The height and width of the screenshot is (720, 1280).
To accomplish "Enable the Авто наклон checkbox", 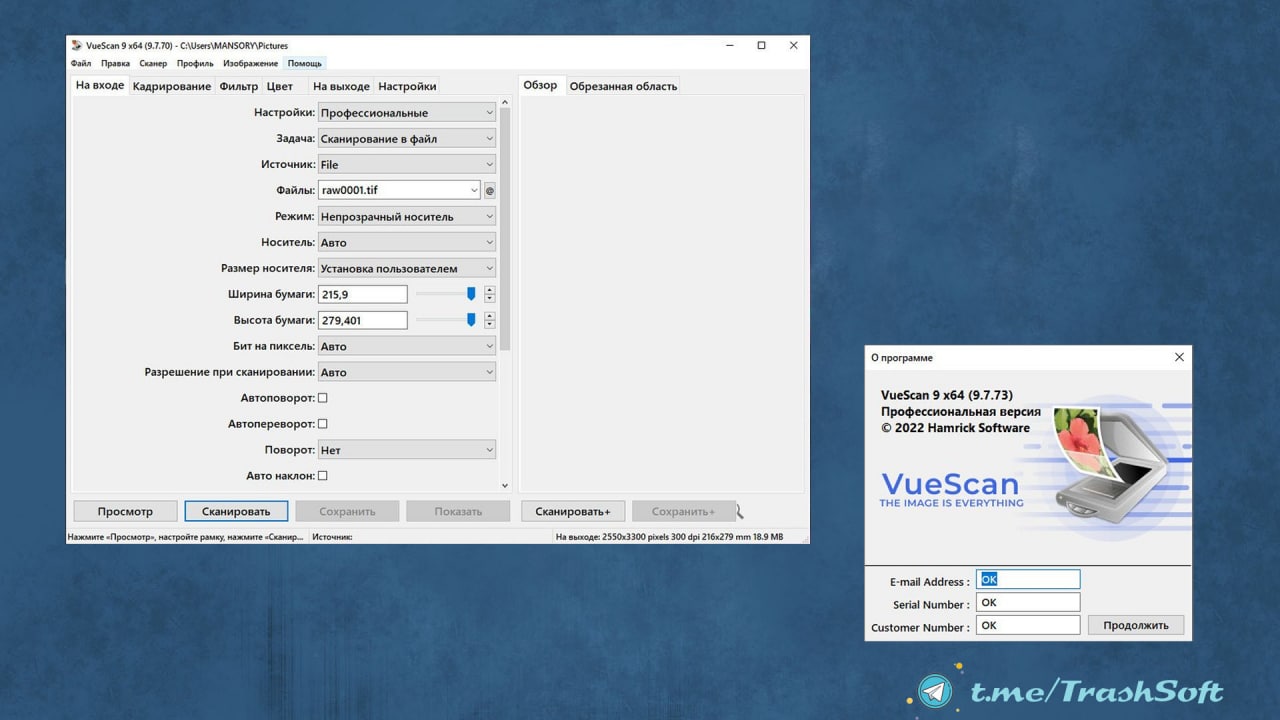I will pyautogui.click(x=323, y=476).
